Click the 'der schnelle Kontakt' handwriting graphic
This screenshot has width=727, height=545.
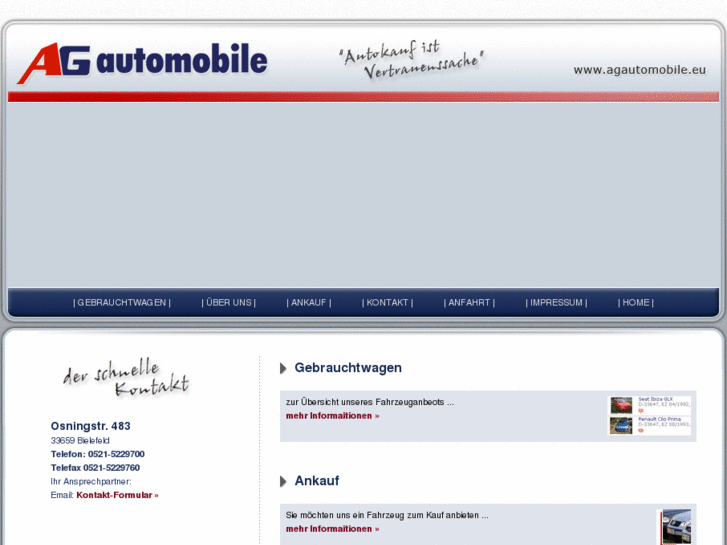126,378
